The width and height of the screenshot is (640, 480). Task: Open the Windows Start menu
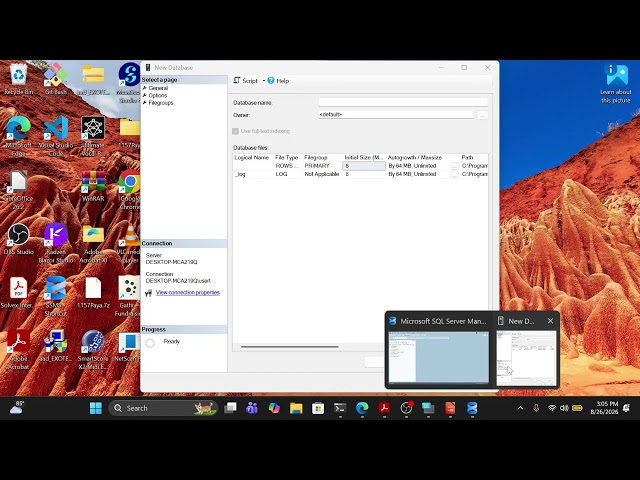pos(96,408)
